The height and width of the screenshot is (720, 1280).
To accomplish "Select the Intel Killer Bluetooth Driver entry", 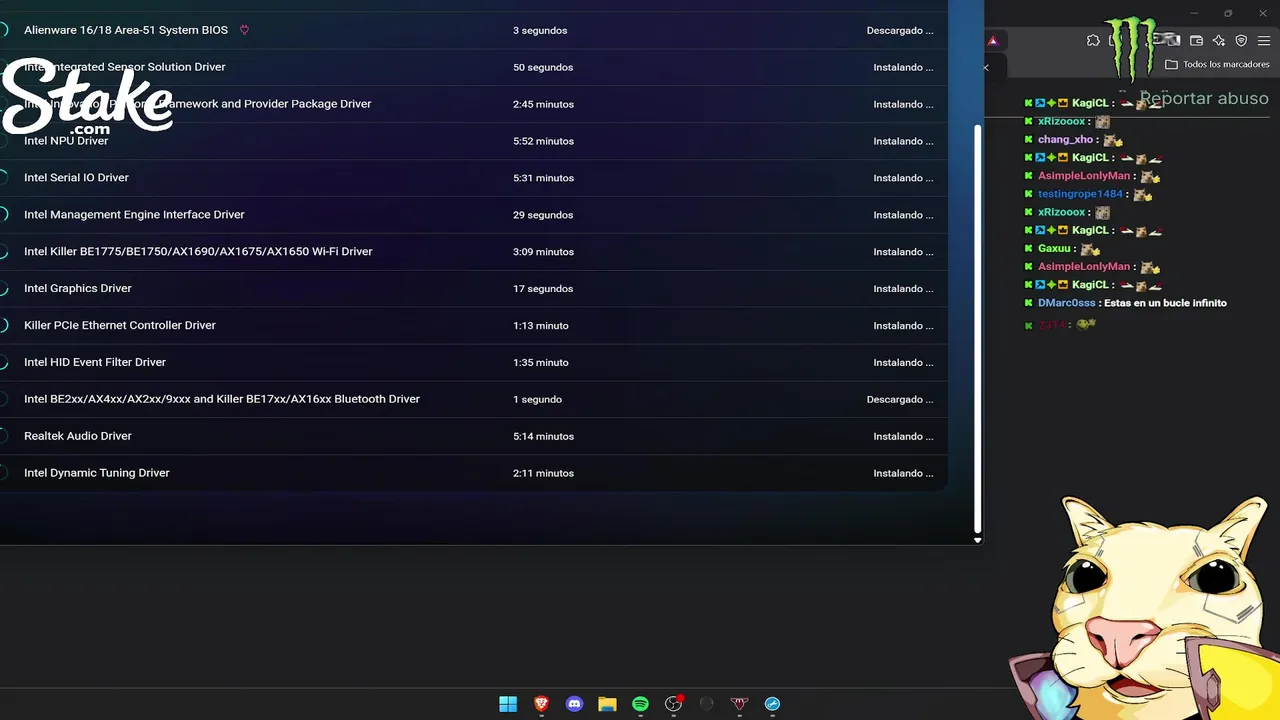I will pos(473,399).
